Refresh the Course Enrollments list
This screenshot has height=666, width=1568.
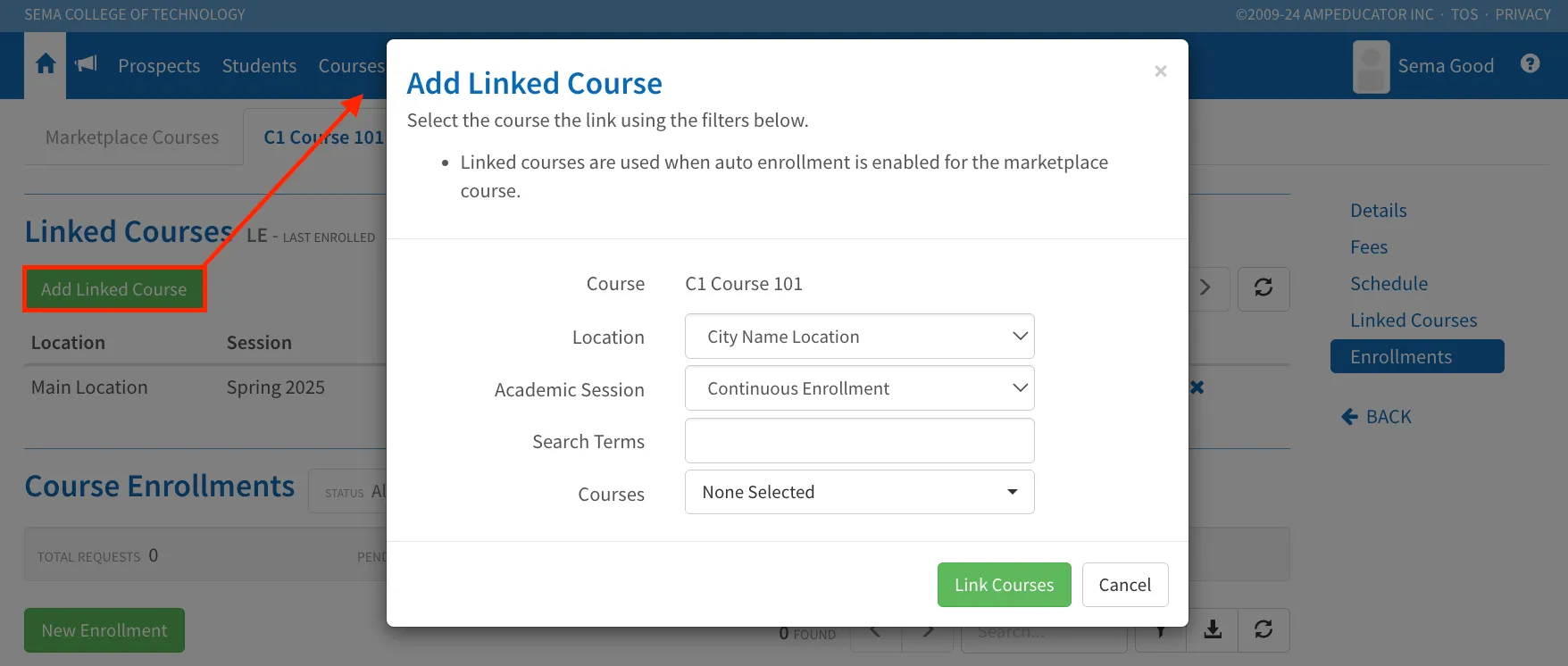tap(1264, 629)
